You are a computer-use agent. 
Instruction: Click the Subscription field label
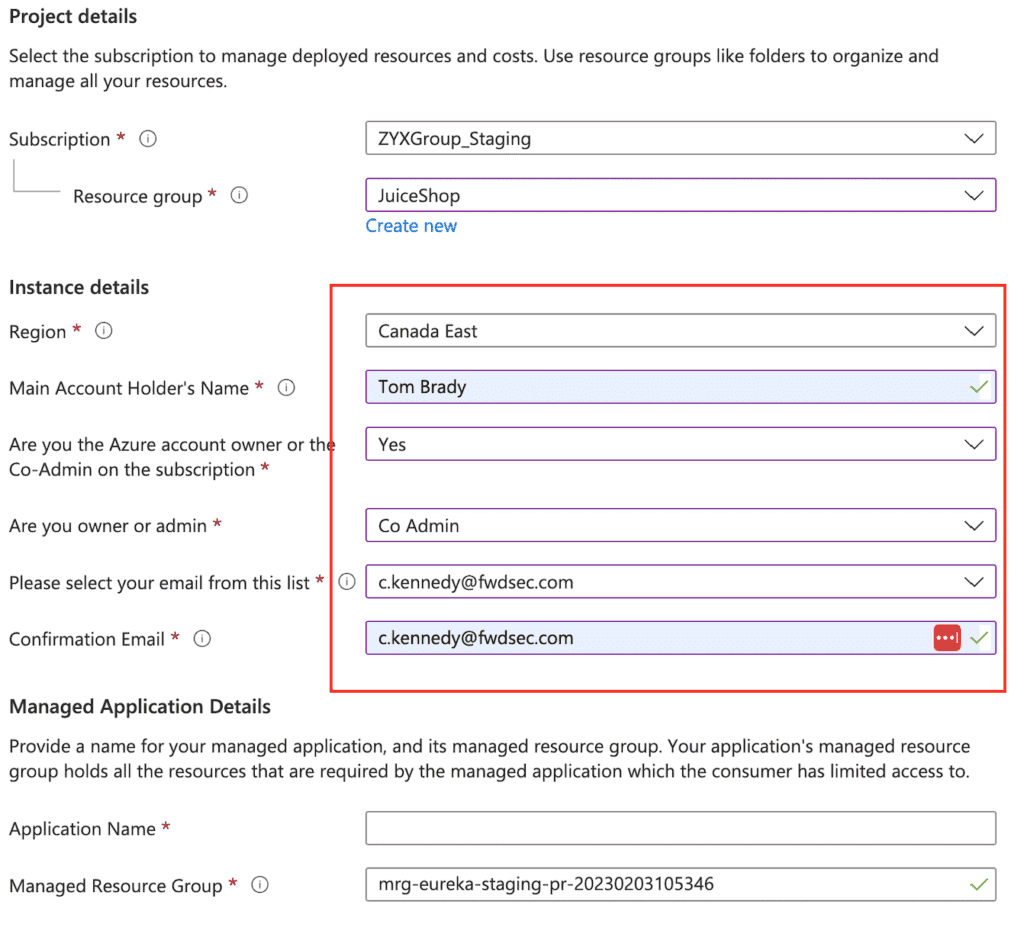[x=59, y=139]
